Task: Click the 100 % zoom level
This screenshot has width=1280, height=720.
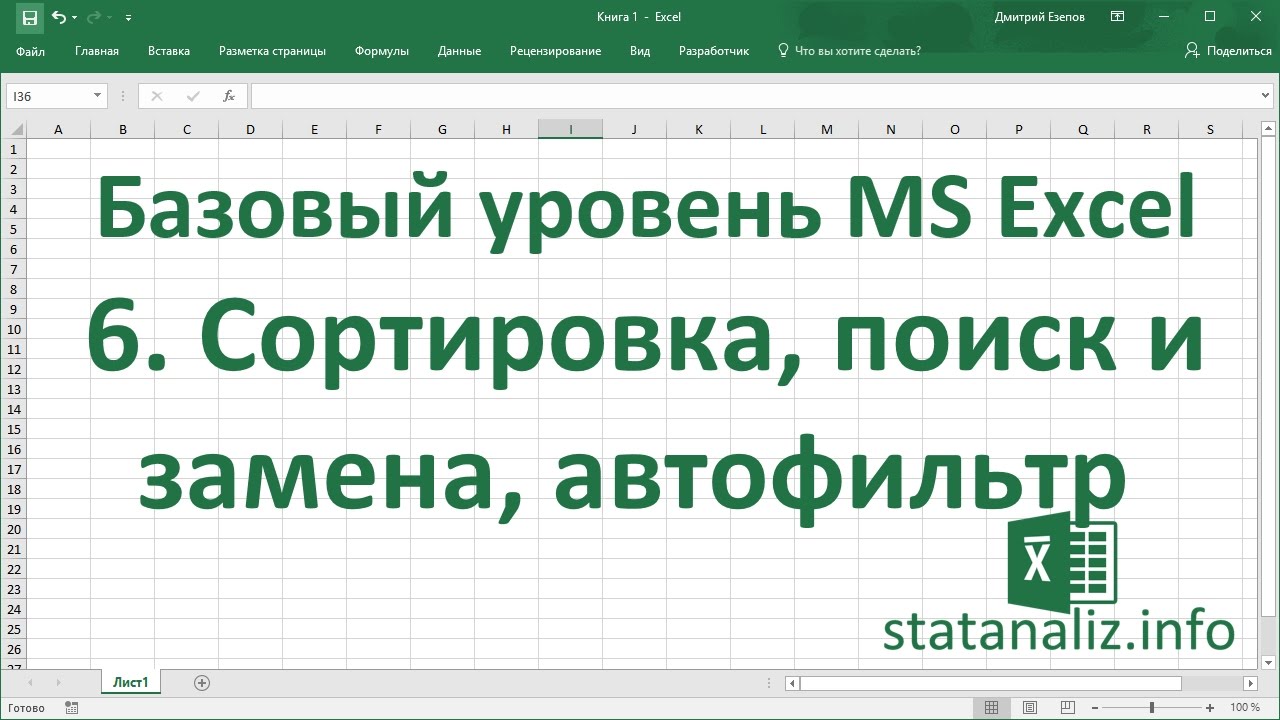Action: [x=1245, y=707]
